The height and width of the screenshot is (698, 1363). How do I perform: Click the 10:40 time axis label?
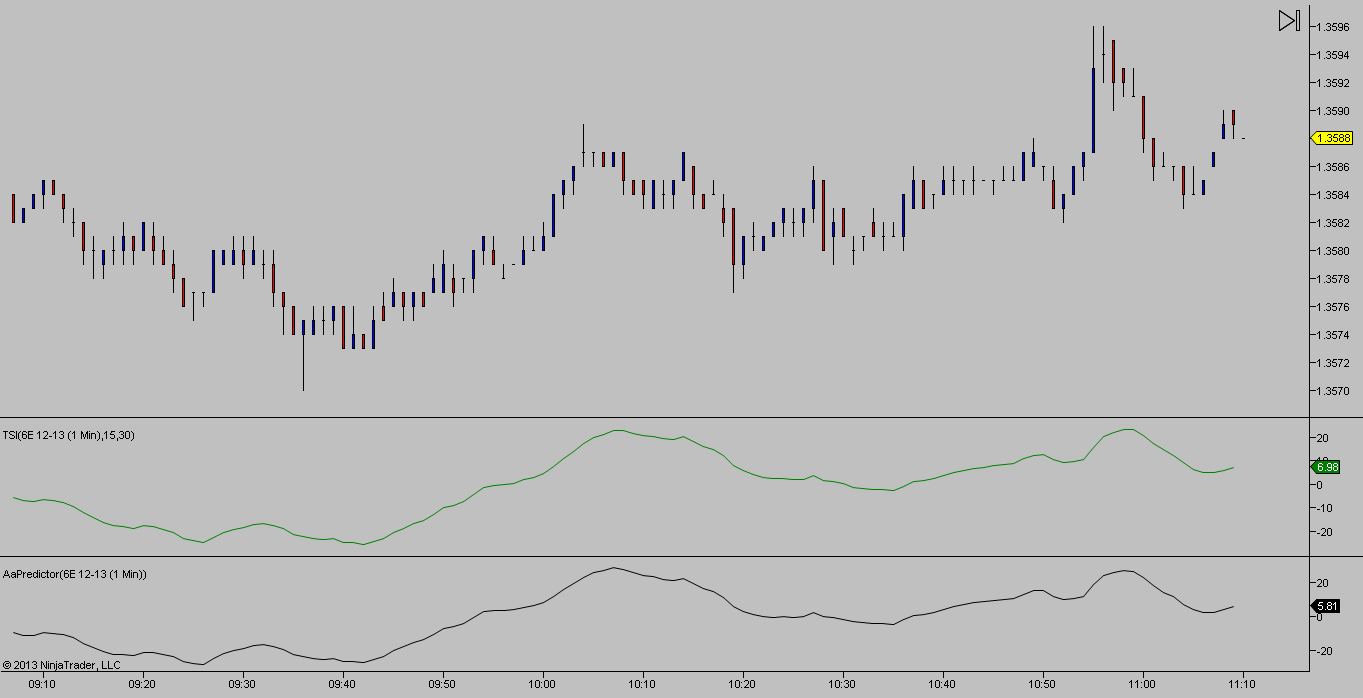[942, 684]
